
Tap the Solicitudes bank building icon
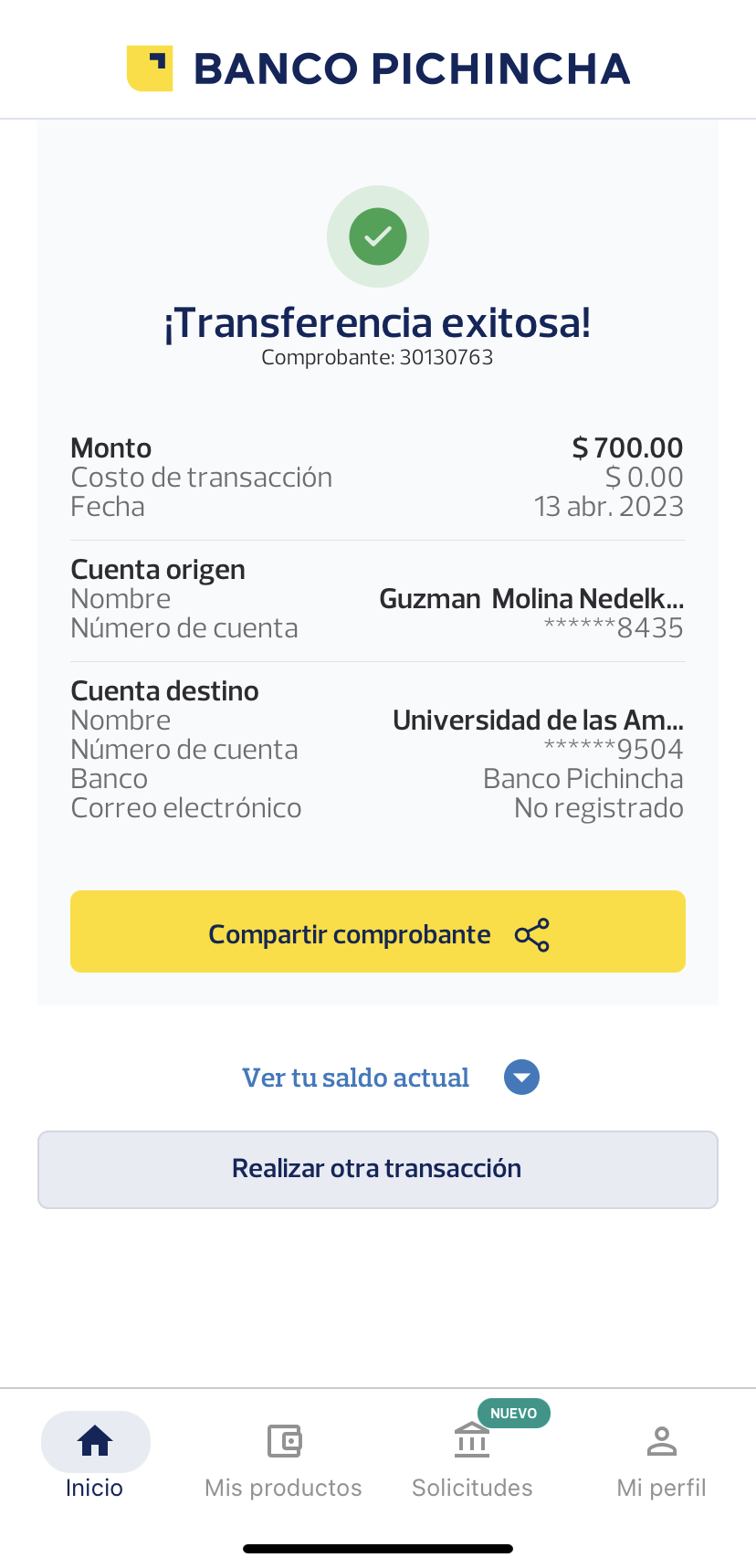click(472, 1442)
